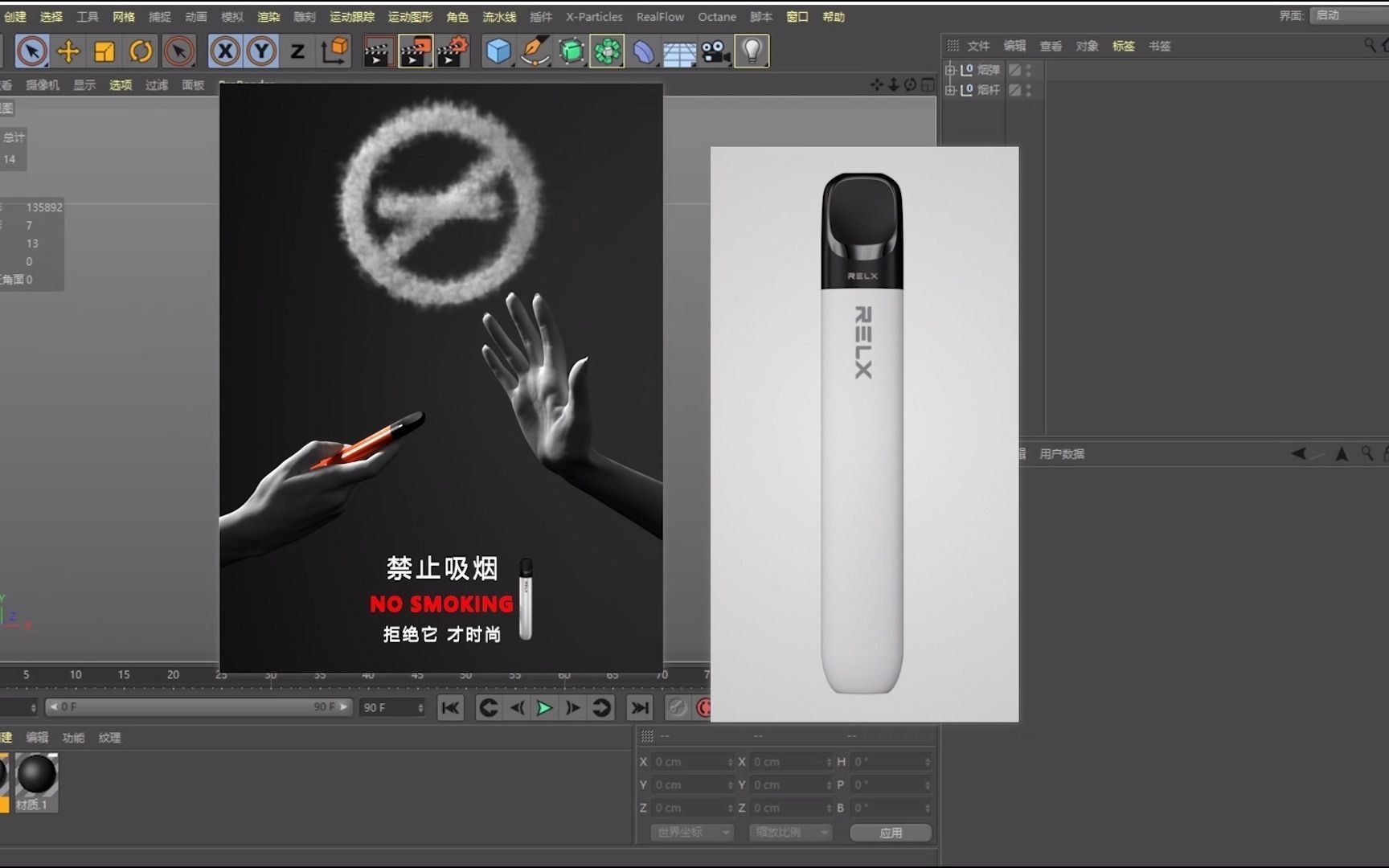Open the viewport 选项 menu
The width and height of the screenshot is (1389, 868).
121,84
